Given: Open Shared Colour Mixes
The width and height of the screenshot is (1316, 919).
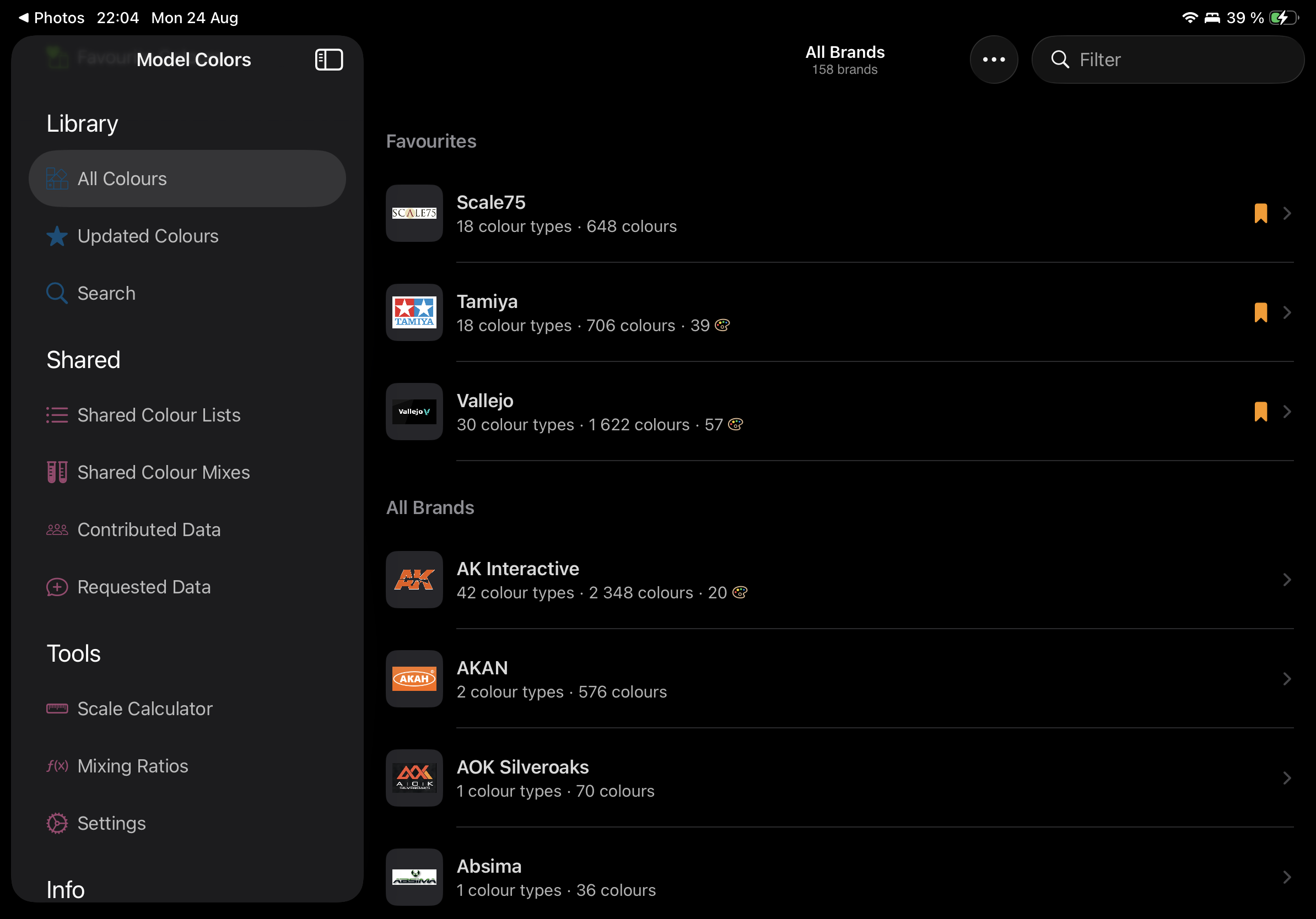Looking at the screenshot, I should click(x=187, y=472).
